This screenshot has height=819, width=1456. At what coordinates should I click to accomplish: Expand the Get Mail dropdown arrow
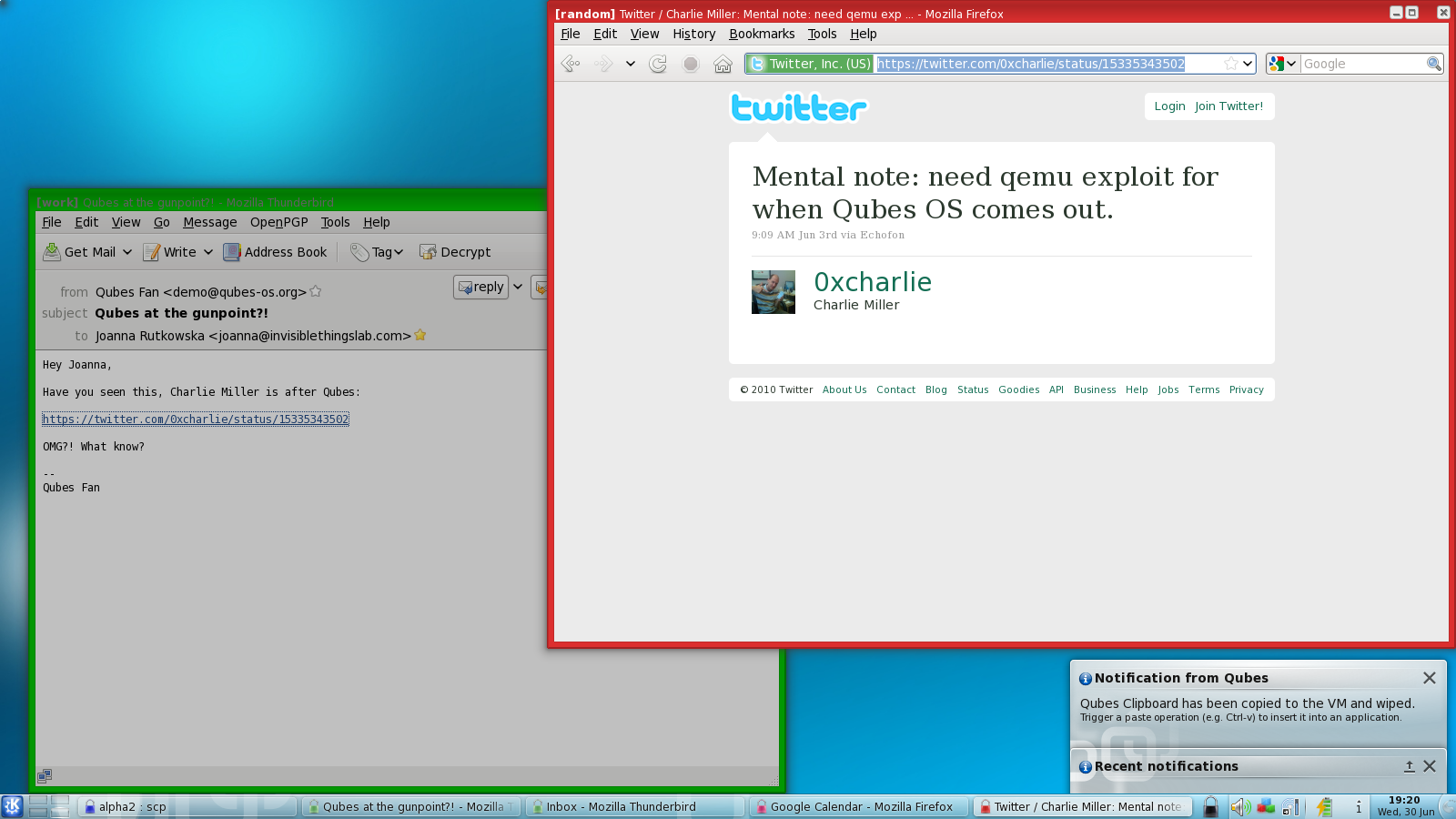[127, 252]
